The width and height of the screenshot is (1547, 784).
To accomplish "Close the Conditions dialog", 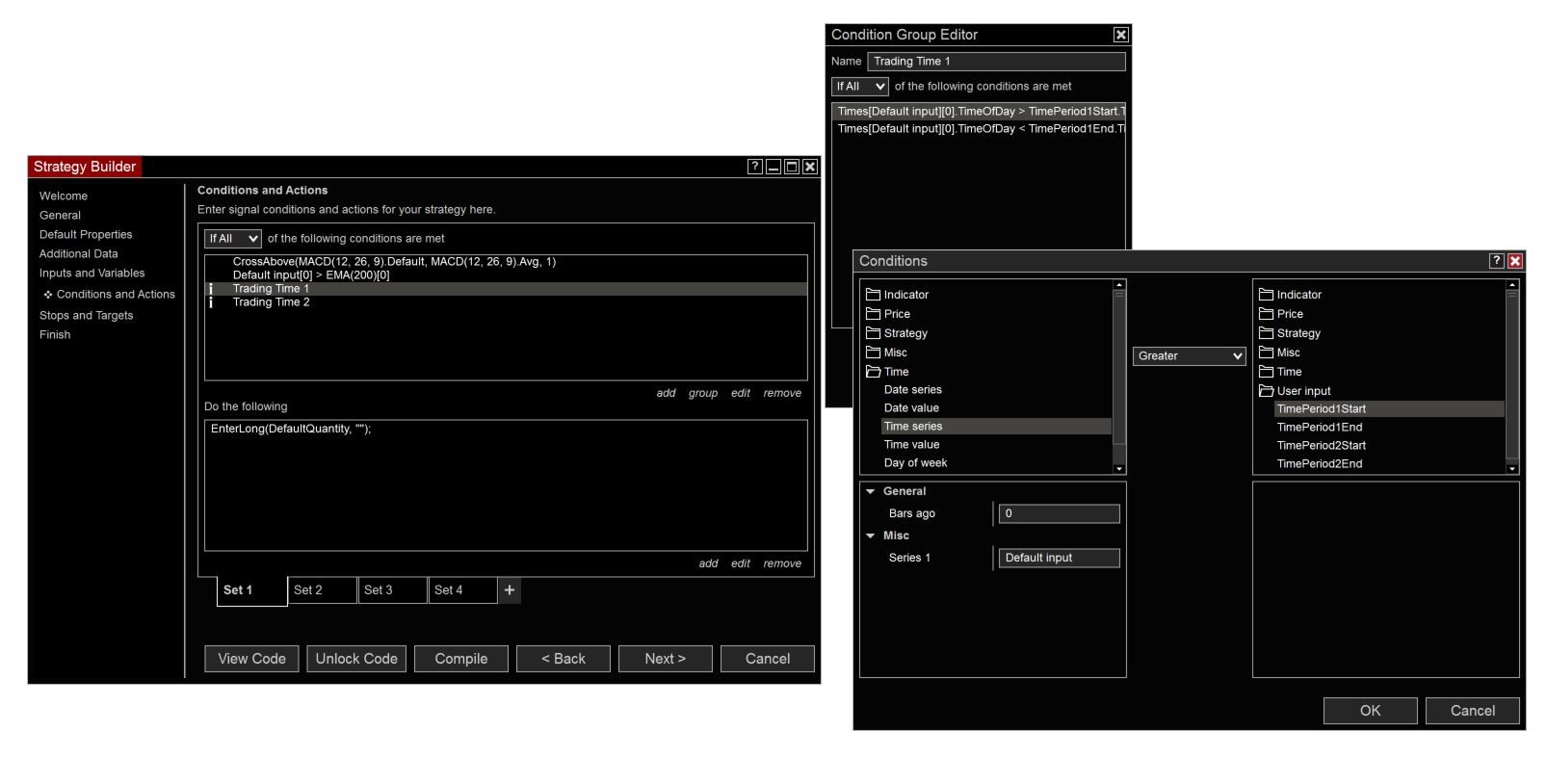I will pos(1515,261).
